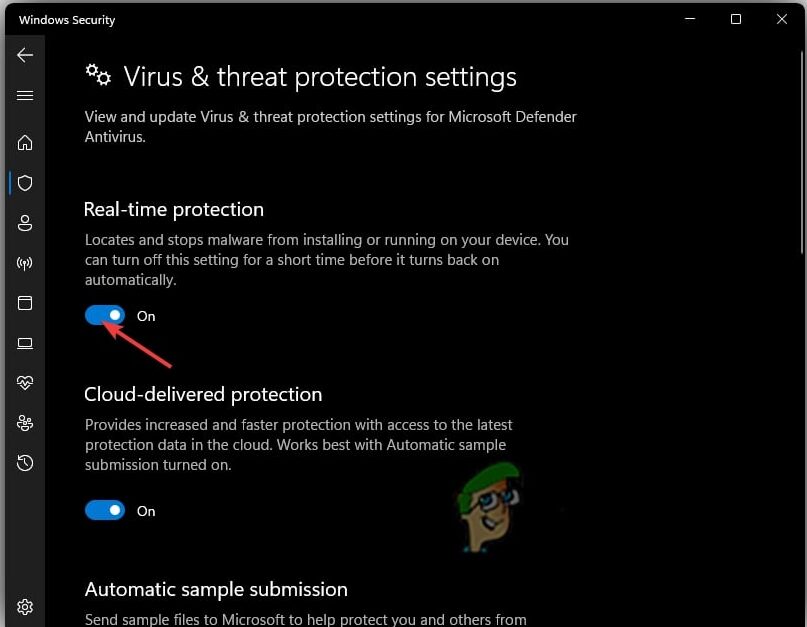Go back using the back arrow
The height and width of the screenshot is (627, 807).
coord(25,56)
